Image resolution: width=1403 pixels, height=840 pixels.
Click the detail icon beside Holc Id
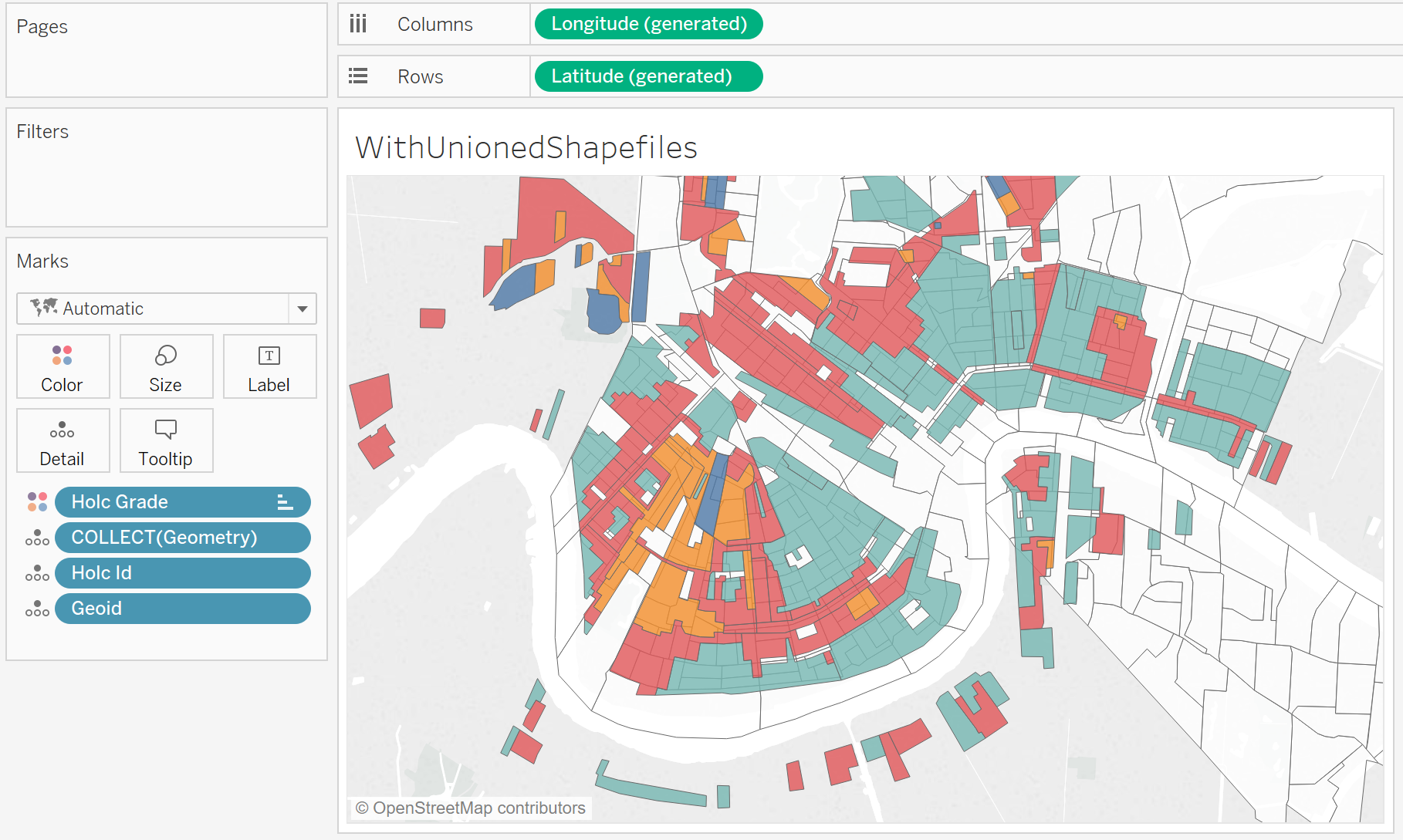(37, 573)
